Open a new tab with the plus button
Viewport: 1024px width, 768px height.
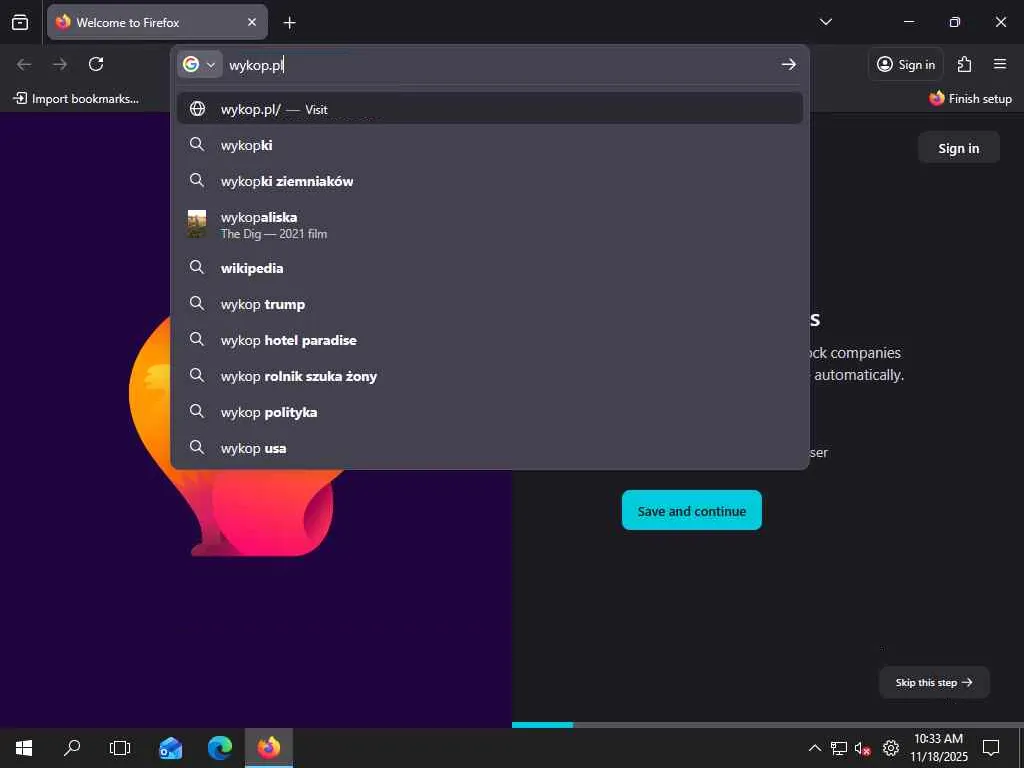pyautogui.click(x=289, y=23)
